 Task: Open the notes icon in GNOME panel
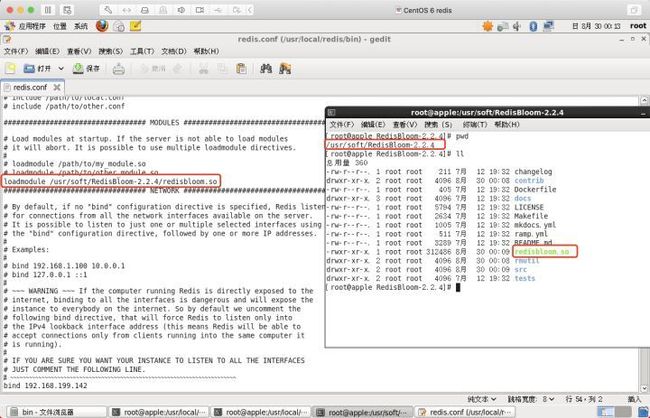(x=136, y=26)
